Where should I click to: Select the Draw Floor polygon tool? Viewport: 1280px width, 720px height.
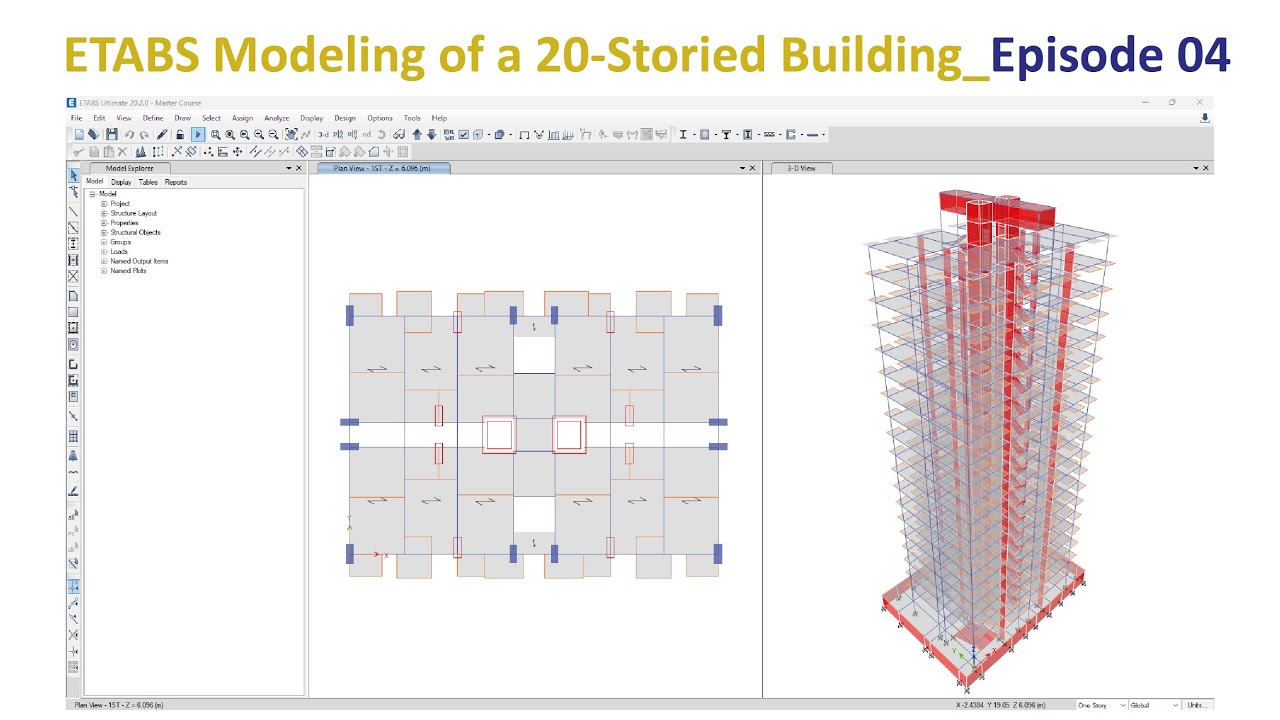pyautogui.click(x=73, y=296)
